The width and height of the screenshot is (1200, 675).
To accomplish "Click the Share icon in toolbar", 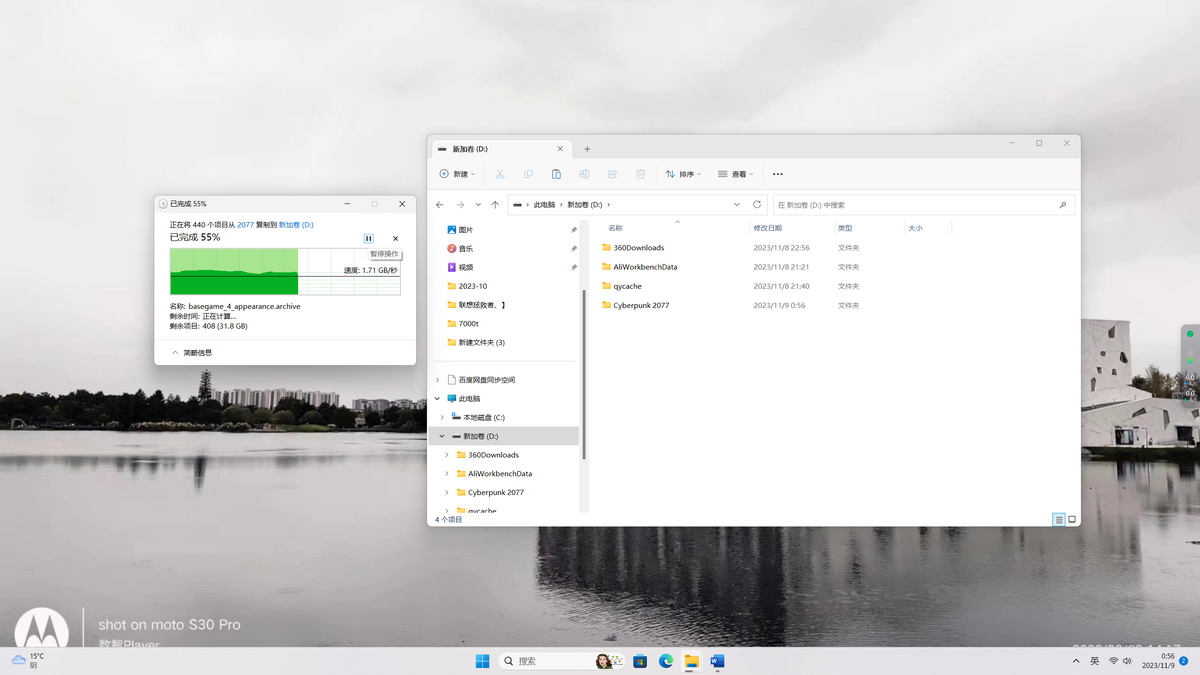I will coord(612,174).
